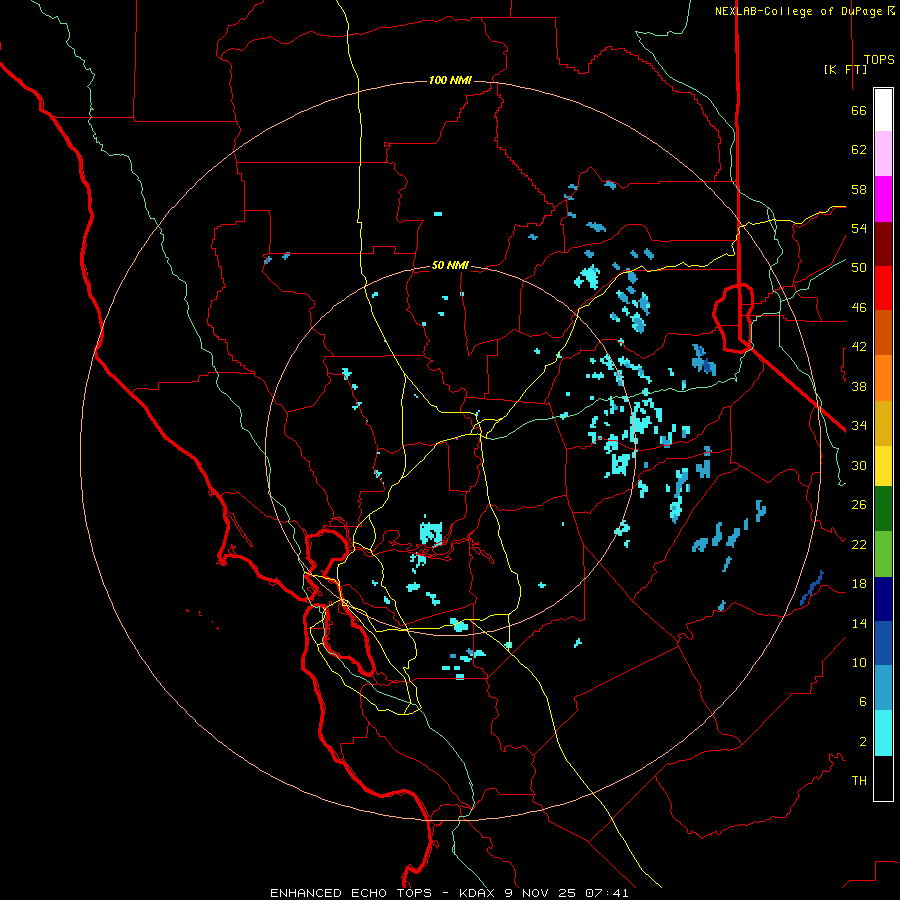Click the dark orange 46 kft legend swatch
The image size is (900, 900).
(883, 332)
